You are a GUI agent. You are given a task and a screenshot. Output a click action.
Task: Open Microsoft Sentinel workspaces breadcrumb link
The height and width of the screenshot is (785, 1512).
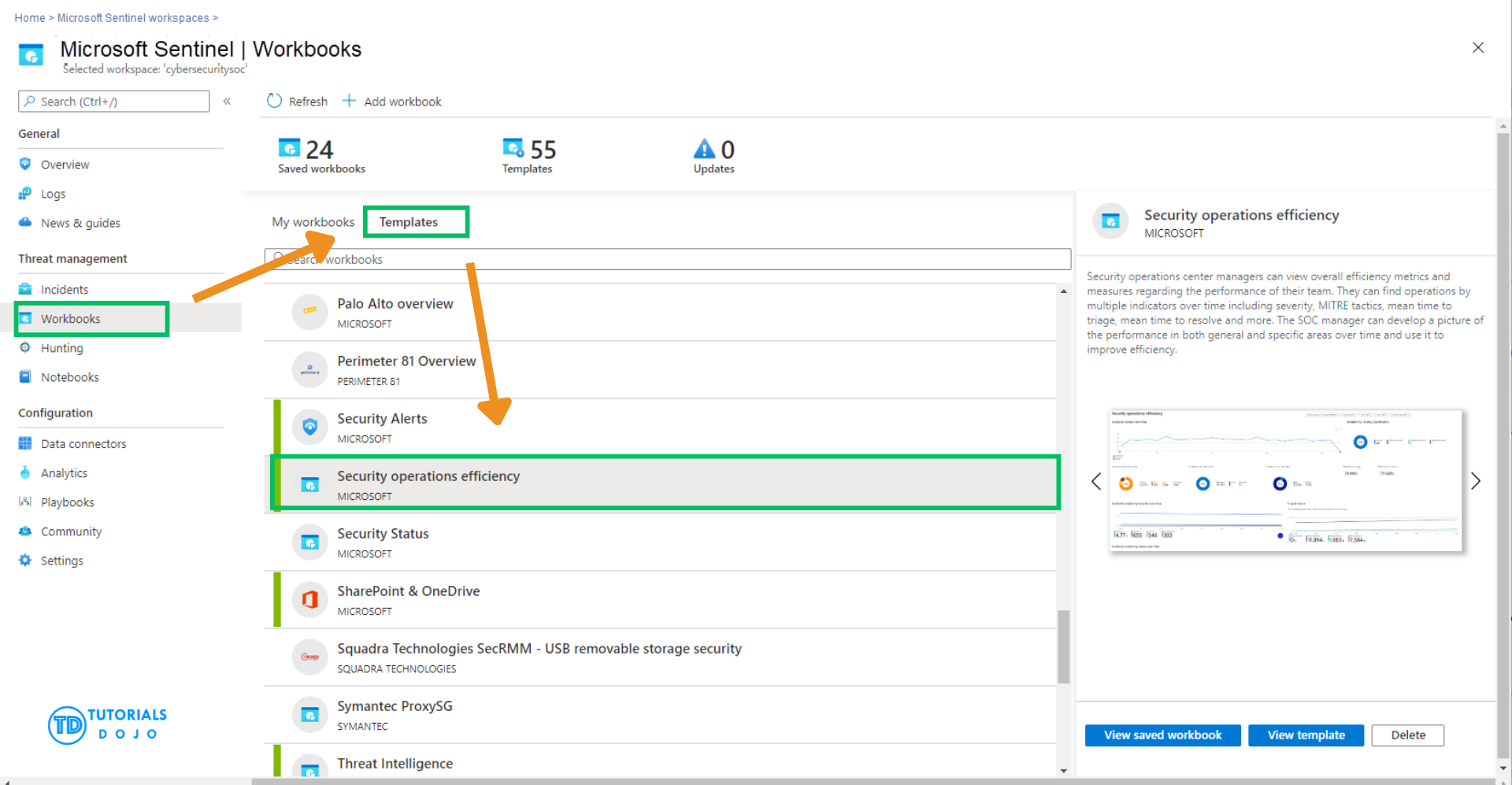(133, 17)
